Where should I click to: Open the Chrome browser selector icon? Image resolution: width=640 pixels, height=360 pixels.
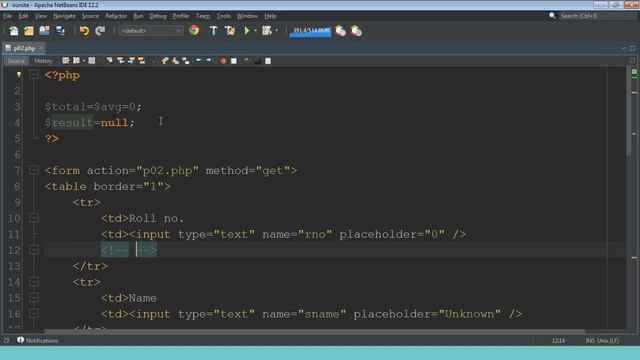[x=194, y=31]
